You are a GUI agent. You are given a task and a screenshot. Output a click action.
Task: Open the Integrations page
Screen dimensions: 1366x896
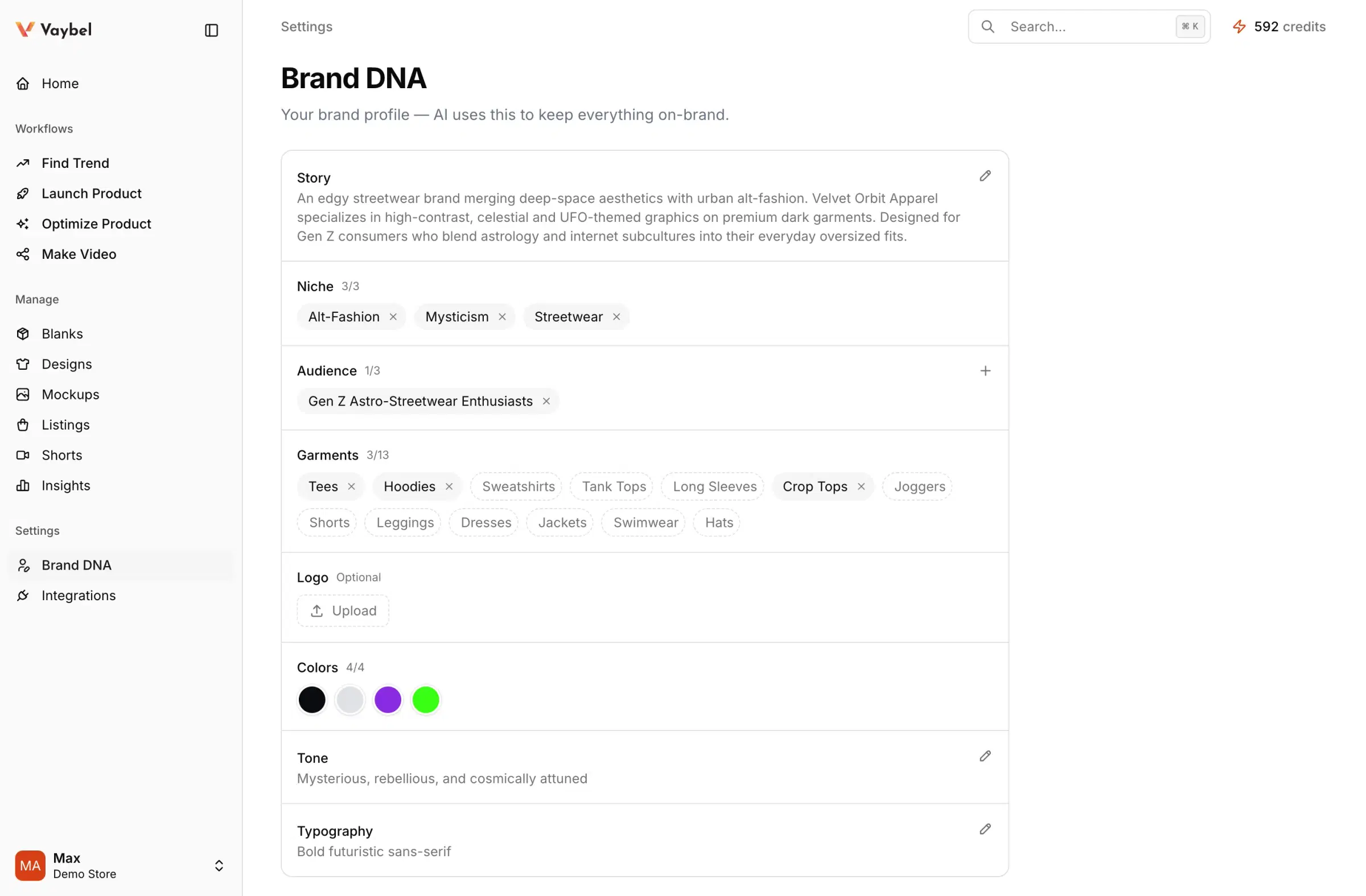(78, 596)
